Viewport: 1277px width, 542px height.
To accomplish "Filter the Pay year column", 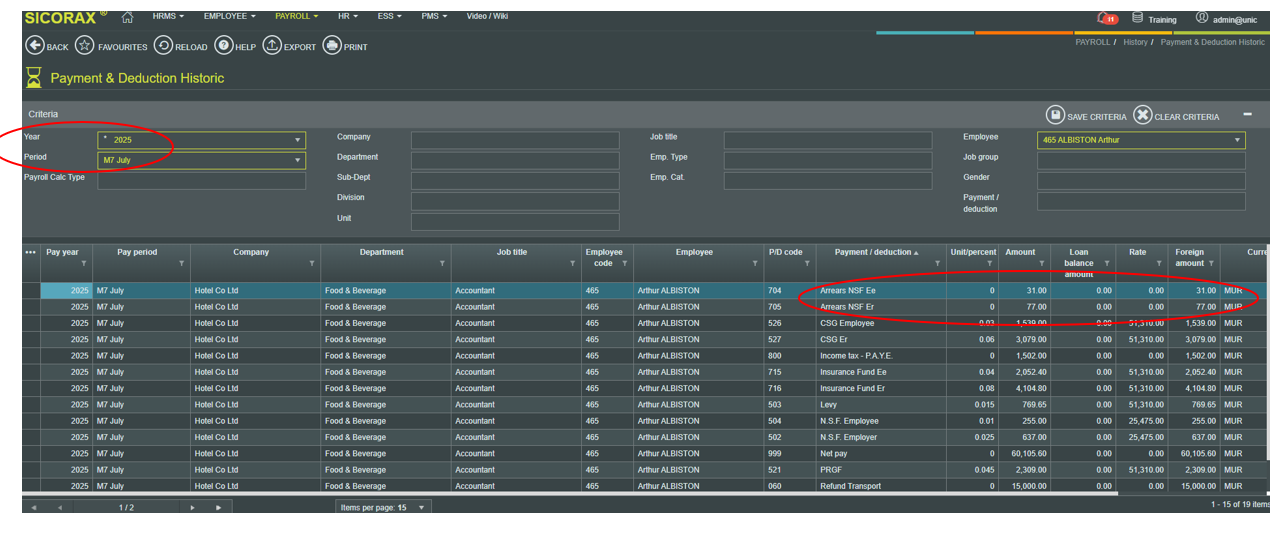I will coord(83,264).
